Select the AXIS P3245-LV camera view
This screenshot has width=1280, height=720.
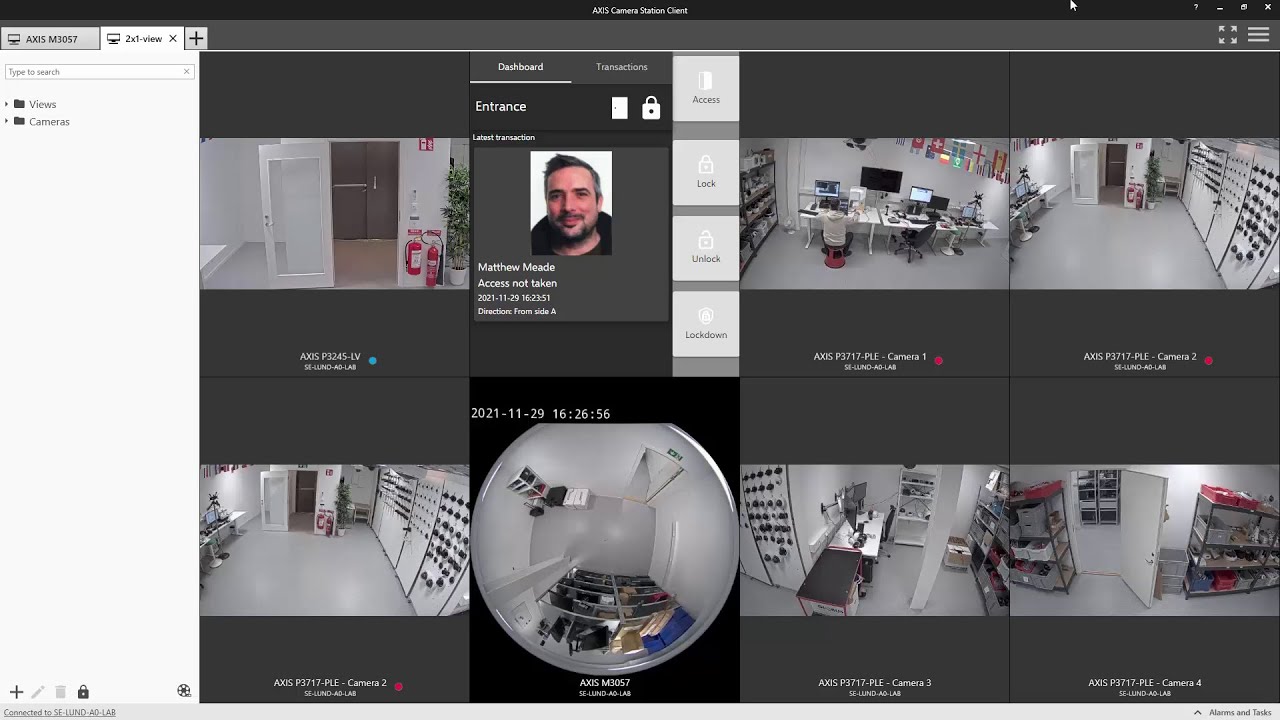click(334, 214)
